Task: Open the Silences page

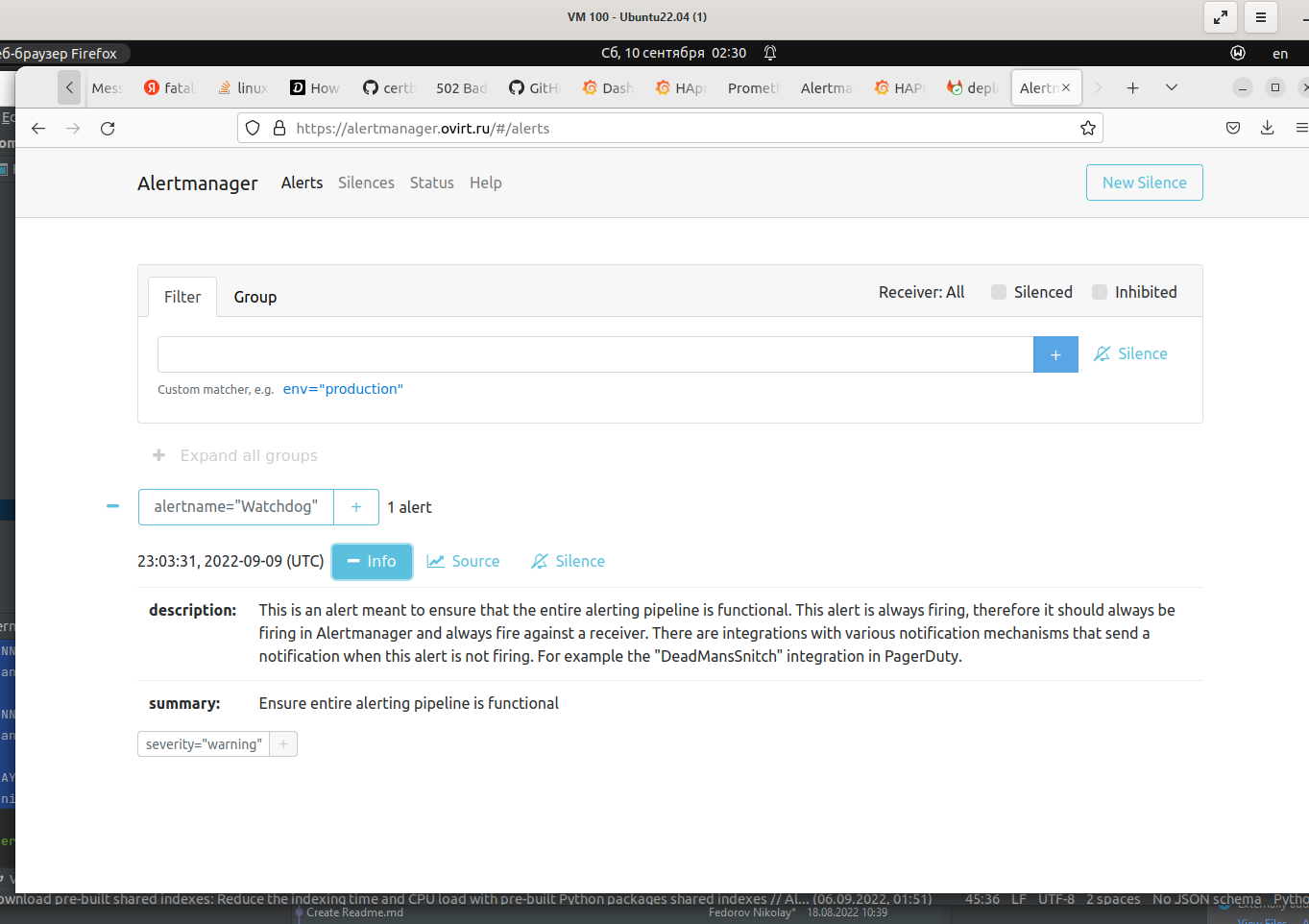Action: (366, 182)
